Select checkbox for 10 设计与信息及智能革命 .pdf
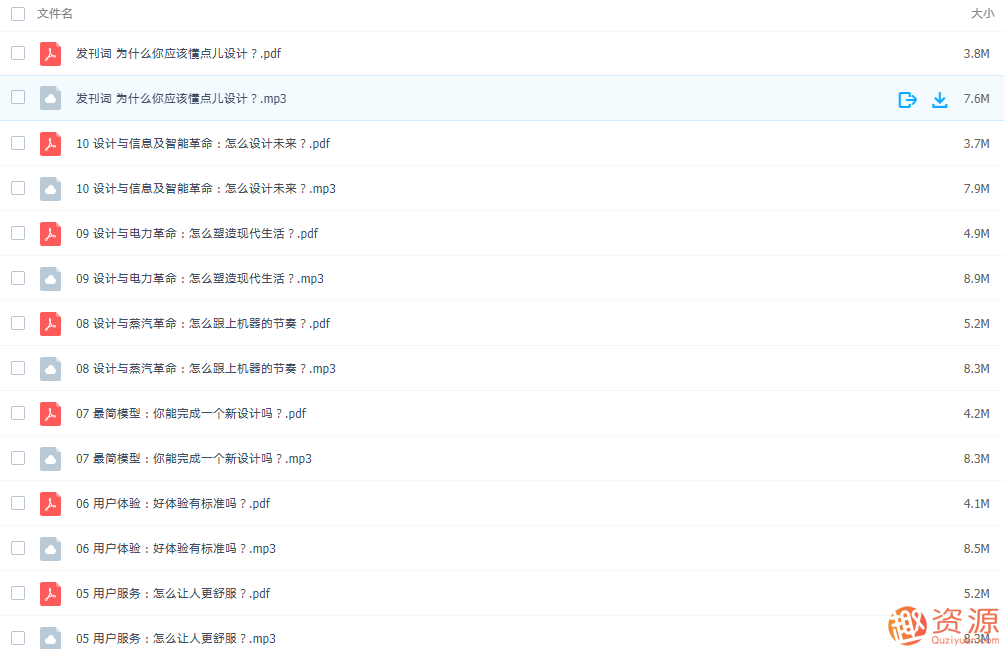Viewport: 1004px width, 649px height. tap(18, 143)
